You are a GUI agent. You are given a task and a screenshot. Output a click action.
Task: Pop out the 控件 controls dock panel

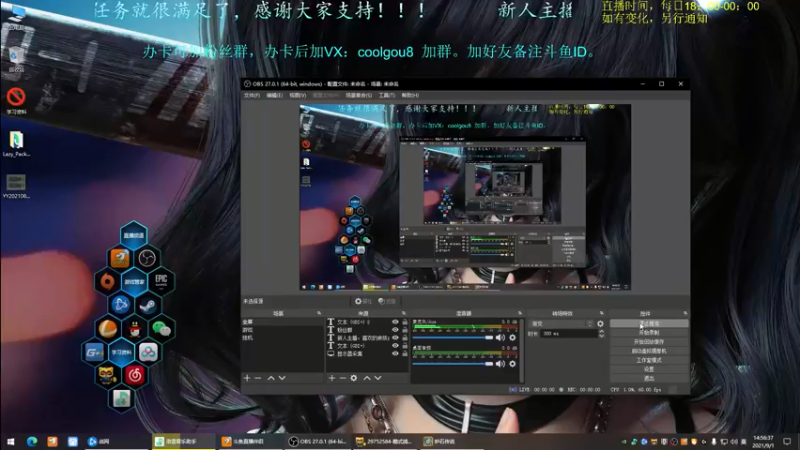[x=685, y=313]
